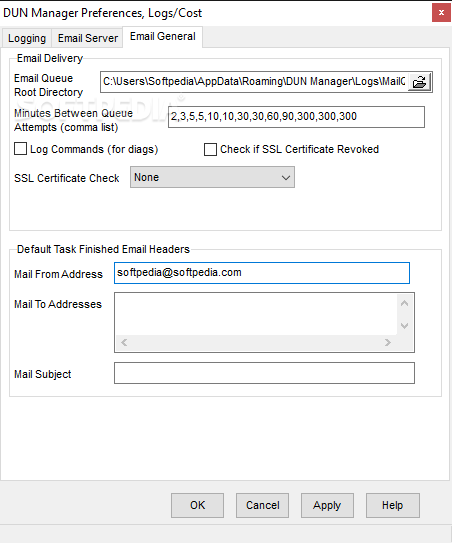Click the Email Queue Root Directory path field

pos(254,82)
